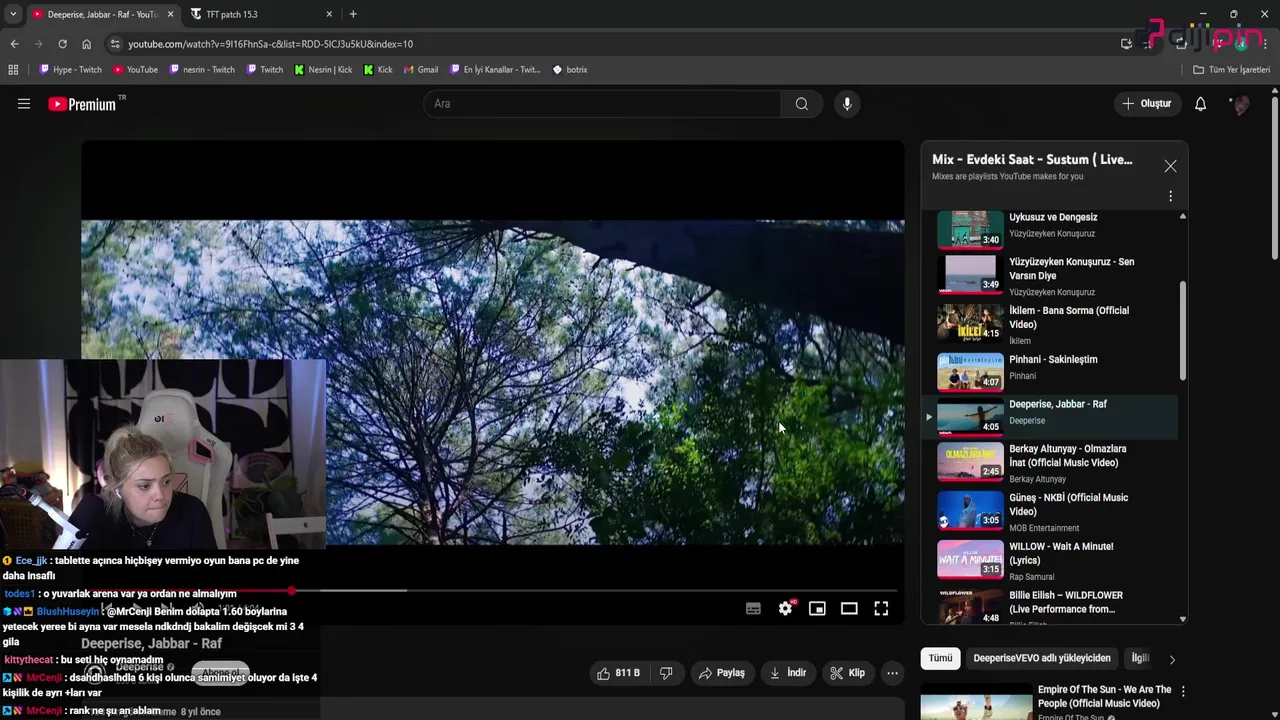Toggle theater mode view
Image resolution: width=1280 pixels, height=720 pixels.
[x=849, y=608]
